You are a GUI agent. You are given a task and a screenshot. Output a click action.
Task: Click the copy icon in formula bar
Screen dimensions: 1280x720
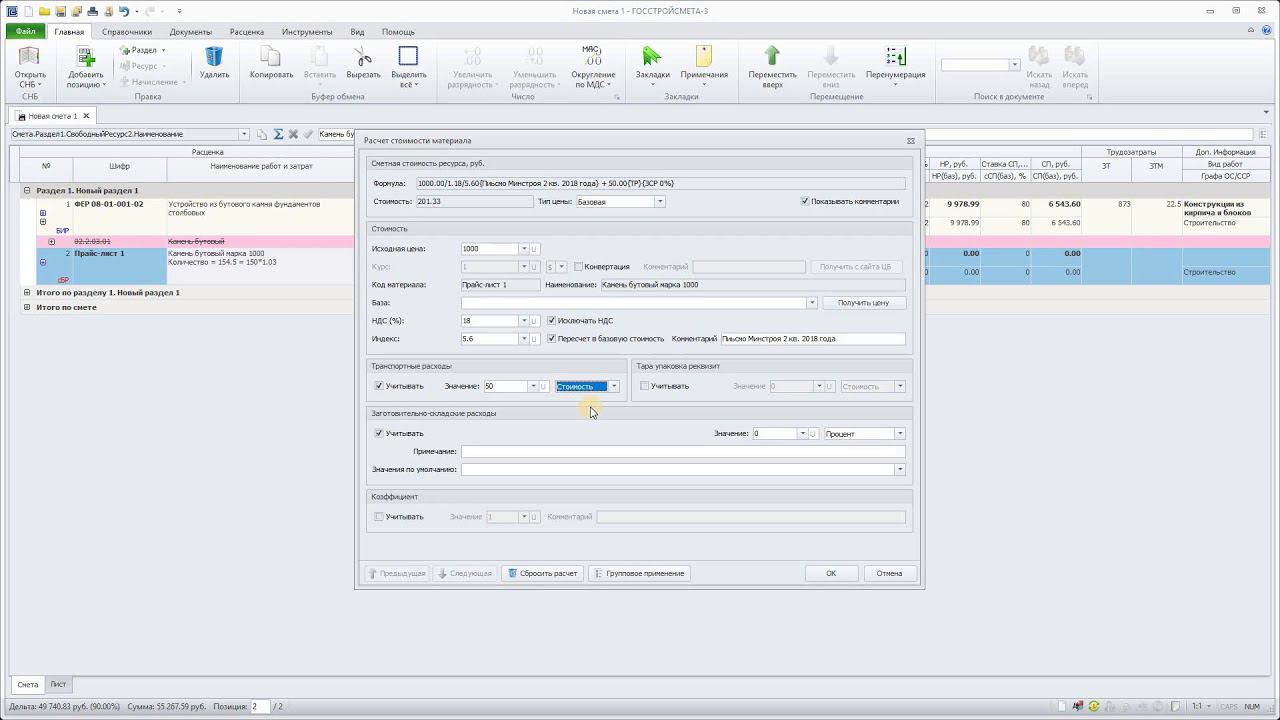(262, 134)
